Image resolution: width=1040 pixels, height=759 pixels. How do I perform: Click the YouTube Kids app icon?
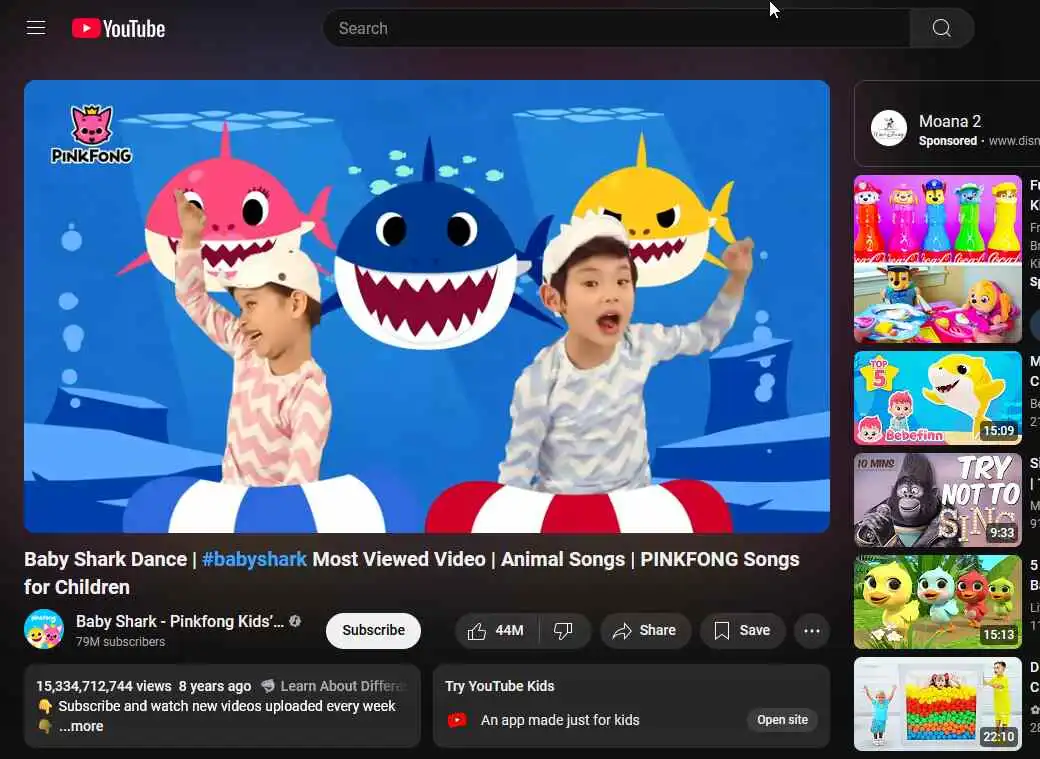(457, 720)
